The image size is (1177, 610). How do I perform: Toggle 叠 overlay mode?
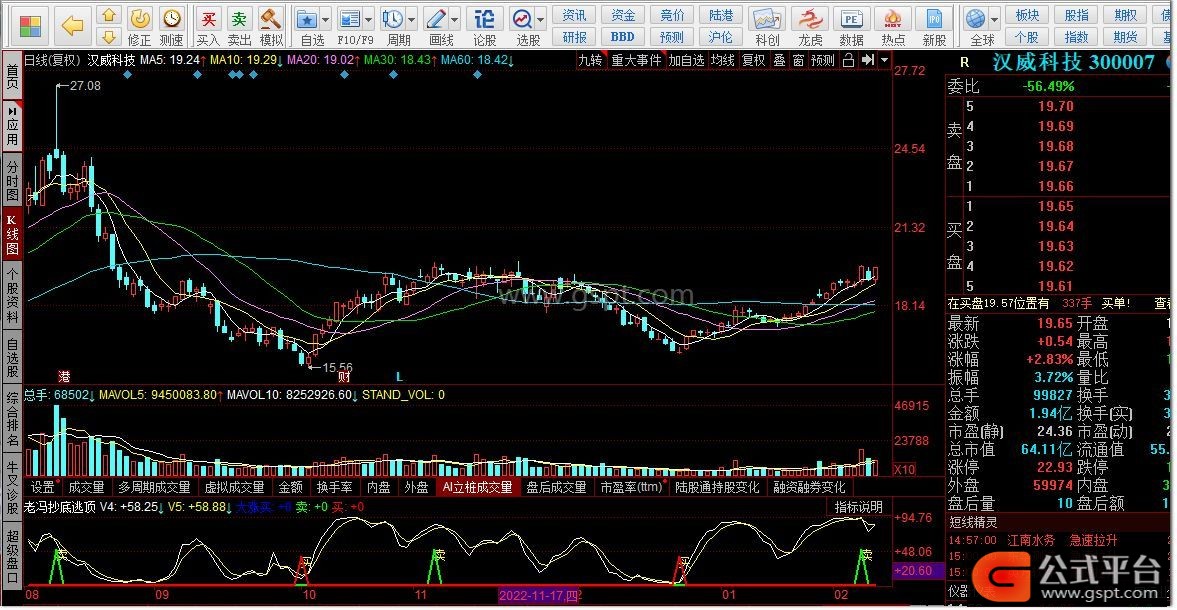(779, 60)
